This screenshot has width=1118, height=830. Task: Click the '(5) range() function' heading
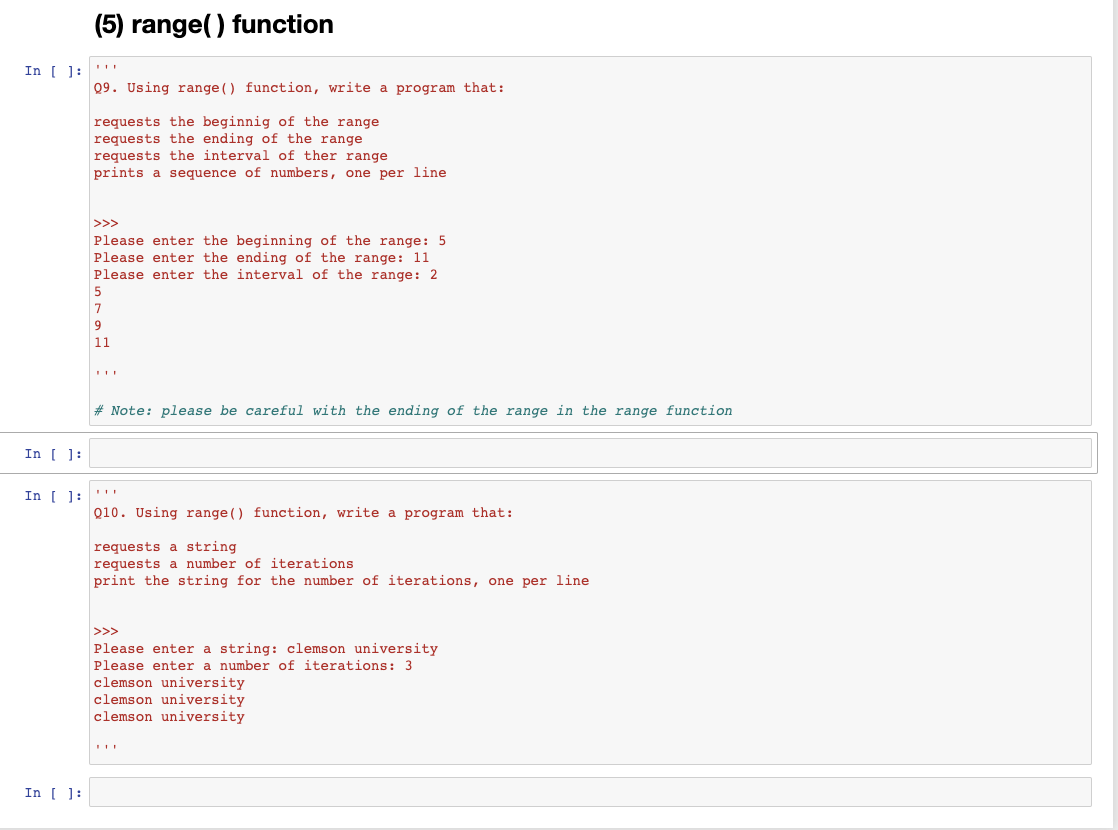[x=213, y=24]
